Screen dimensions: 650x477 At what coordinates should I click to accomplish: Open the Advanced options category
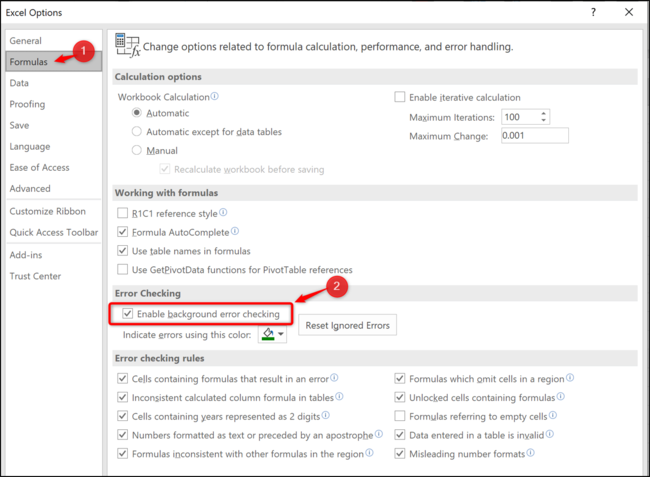coord(53,189)
